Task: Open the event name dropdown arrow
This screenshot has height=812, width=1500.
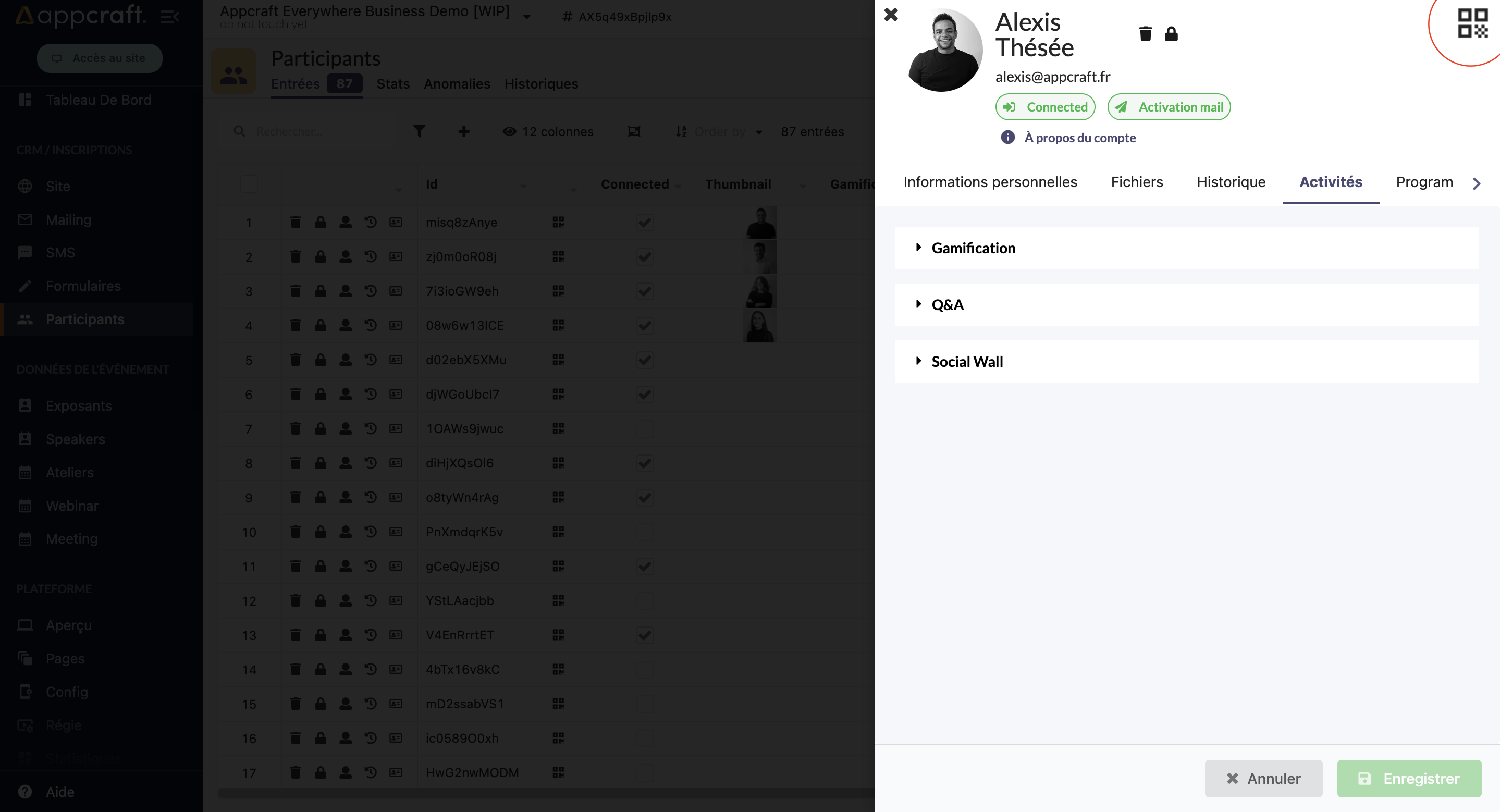Action: click(526, 17)
